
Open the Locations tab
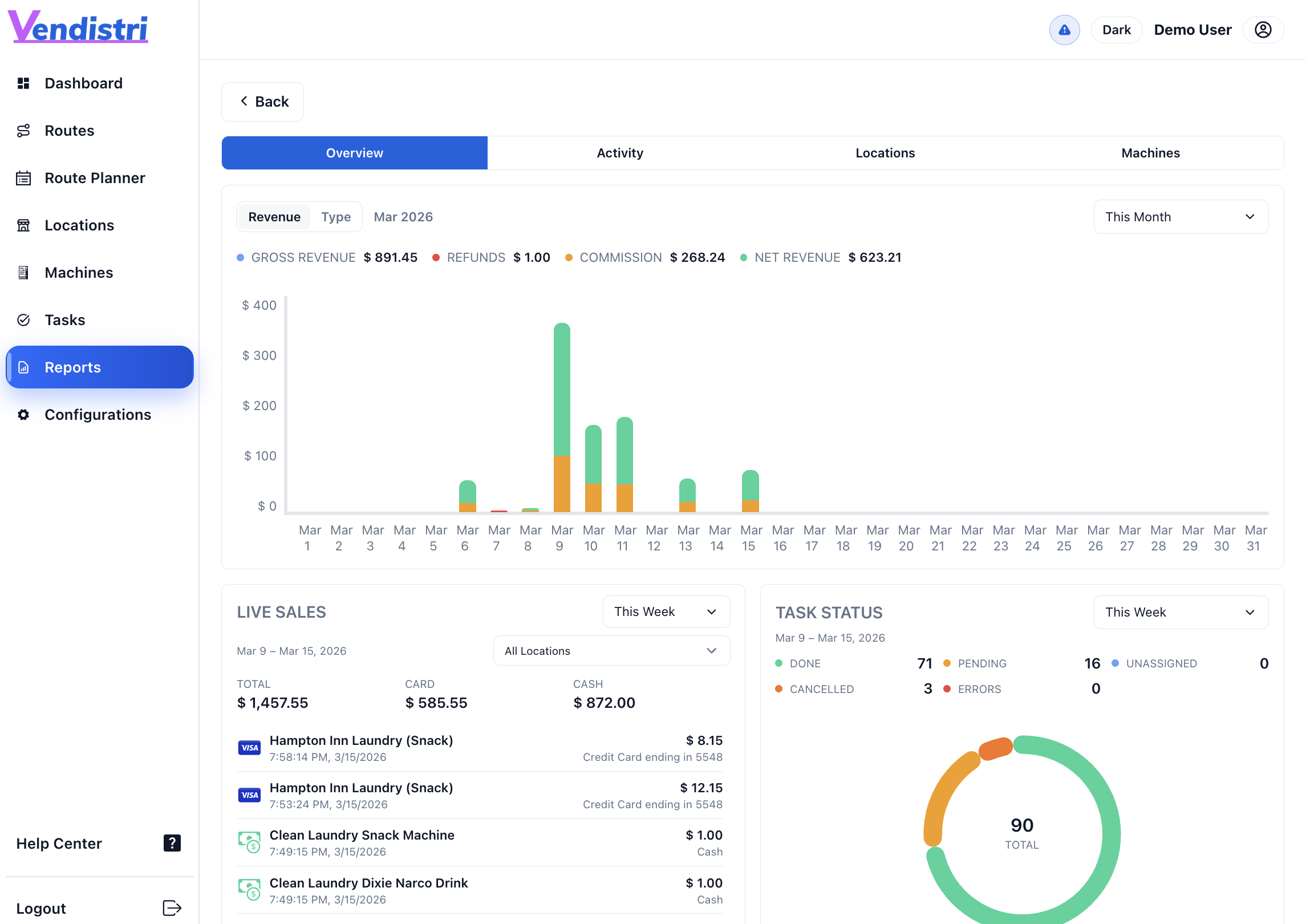(885, 152)
